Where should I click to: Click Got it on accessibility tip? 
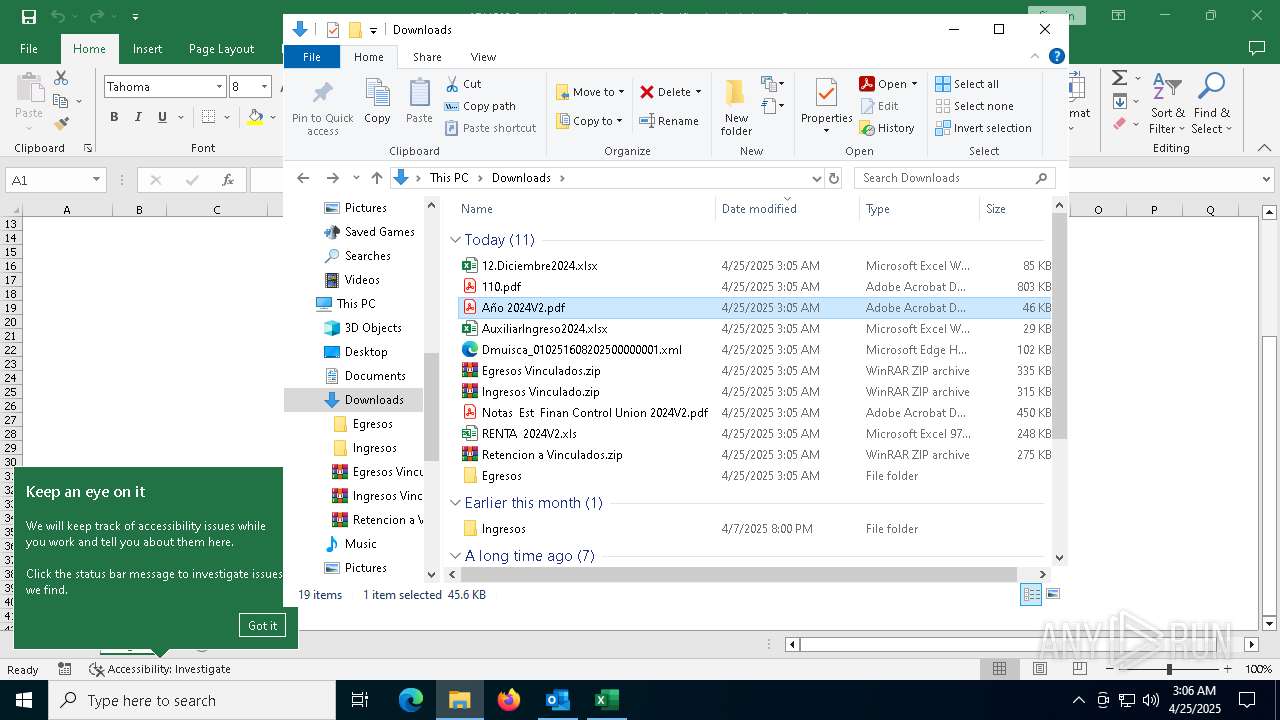[x=263, y=625]
